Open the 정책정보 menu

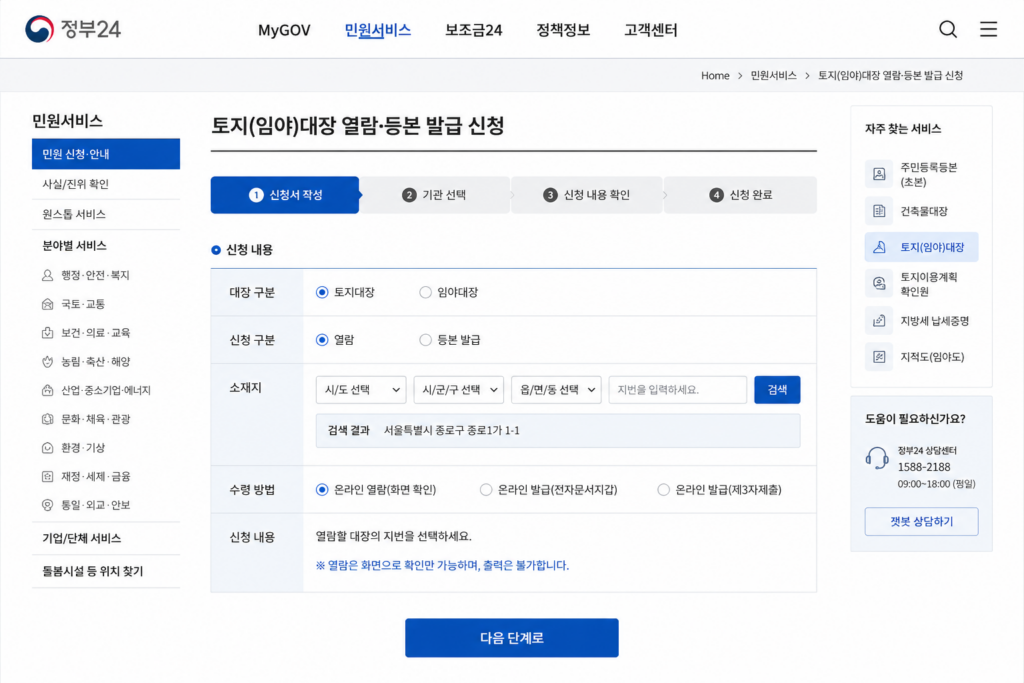563,30
